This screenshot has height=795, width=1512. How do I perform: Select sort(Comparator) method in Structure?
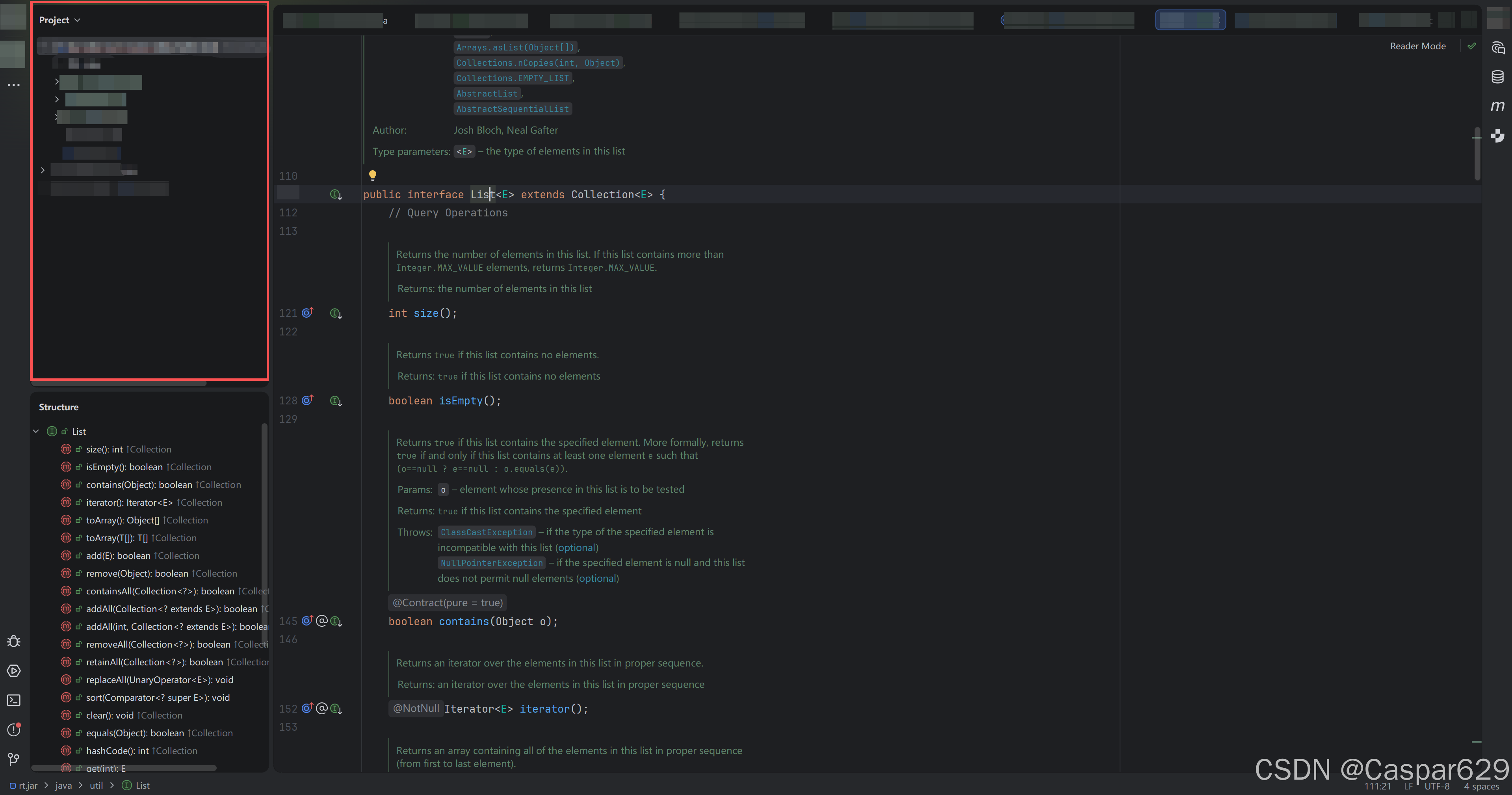(157, 698)
